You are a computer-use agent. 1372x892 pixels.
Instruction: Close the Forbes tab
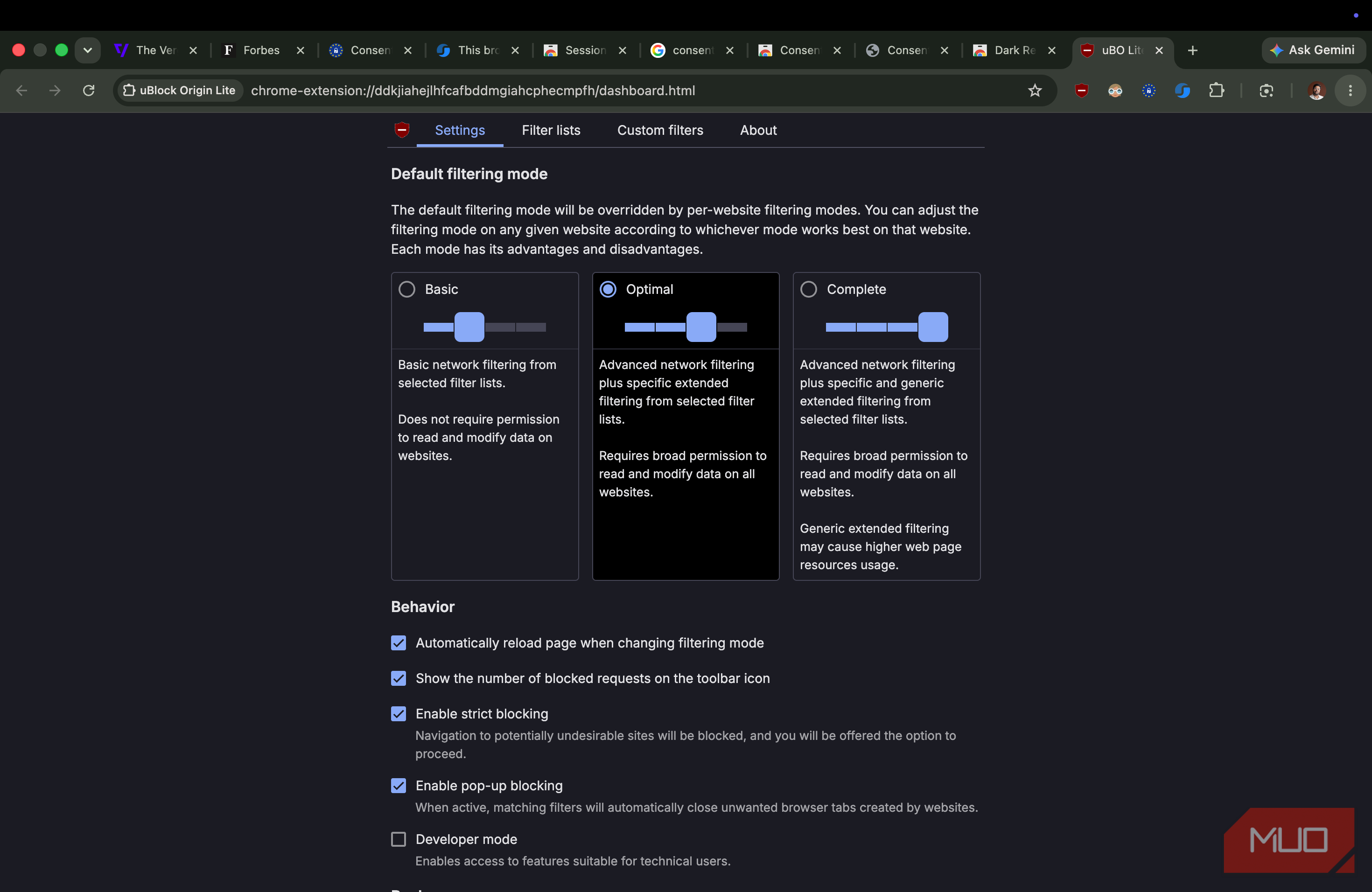point(301,50)
